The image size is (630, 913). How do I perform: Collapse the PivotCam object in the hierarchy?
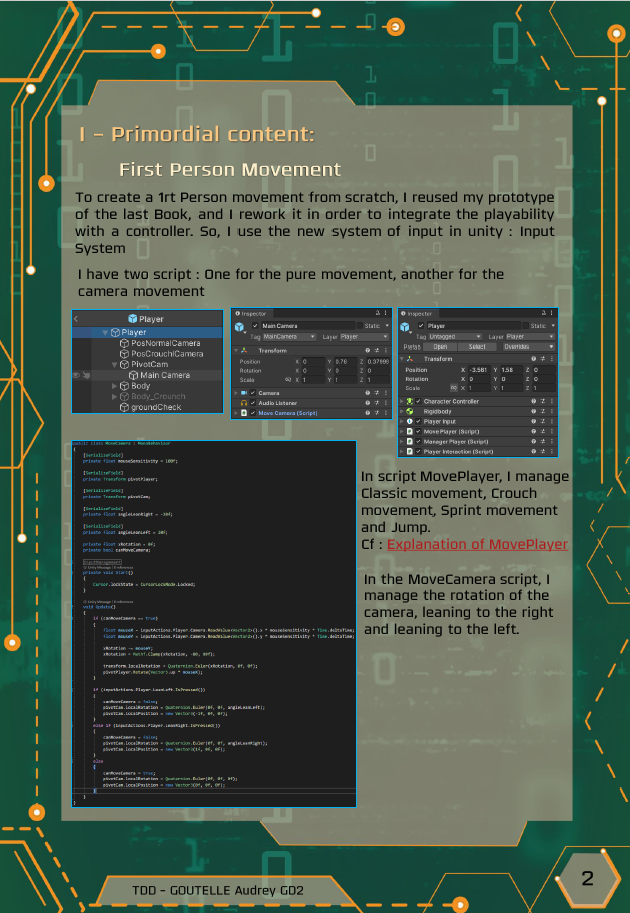pyautogui.click(x=115, y=365)
